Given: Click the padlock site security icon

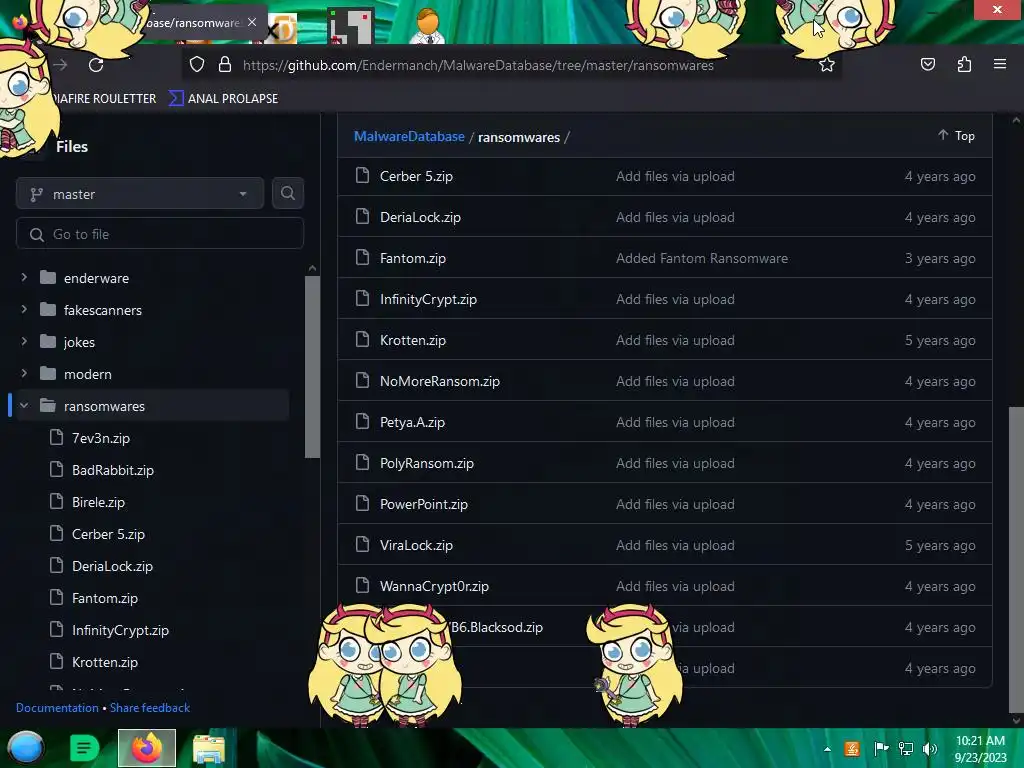Looking at the screenshot, I should pyautogui.click(x=225, y=65).
